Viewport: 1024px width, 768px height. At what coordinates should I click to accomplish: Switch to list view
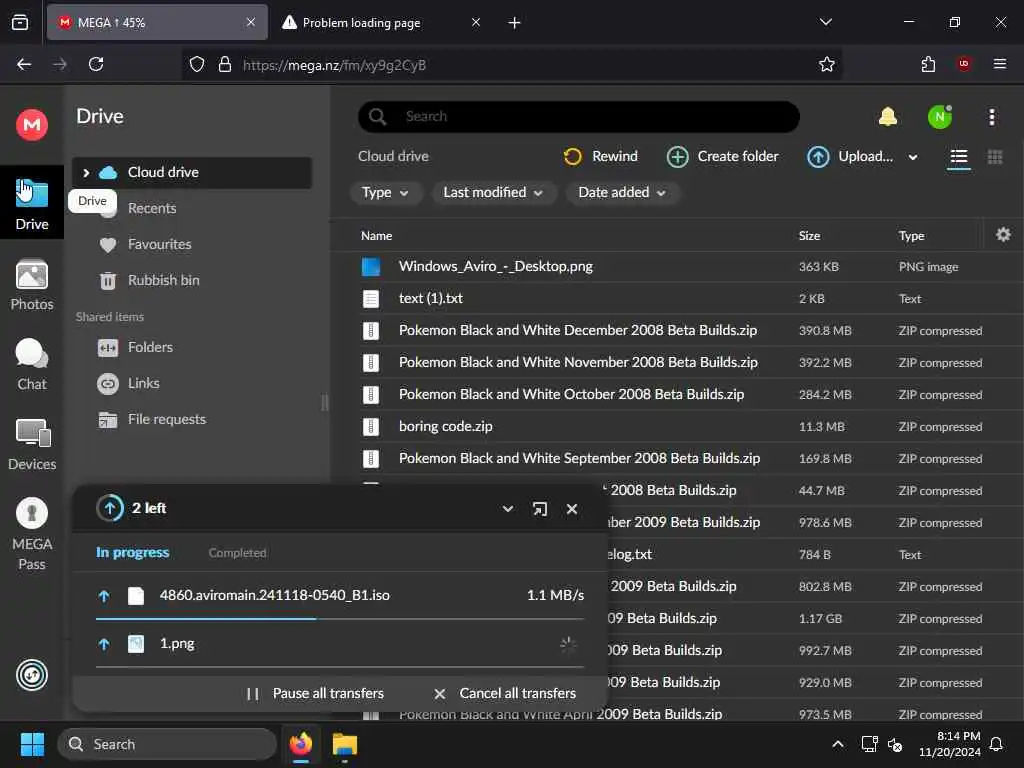coord(958,157)
